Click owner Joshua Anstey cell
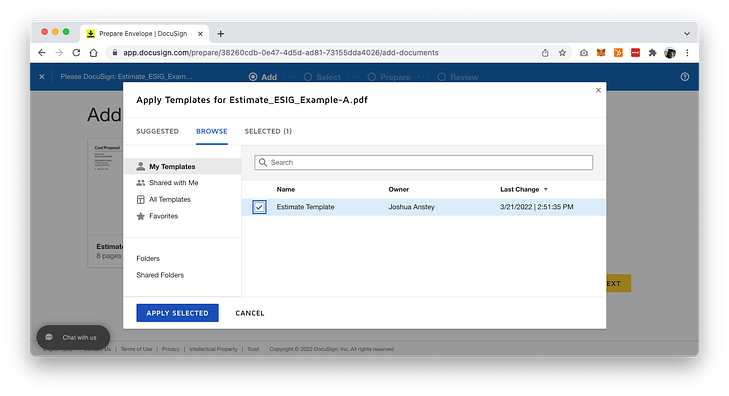 [x=411, y=207]
